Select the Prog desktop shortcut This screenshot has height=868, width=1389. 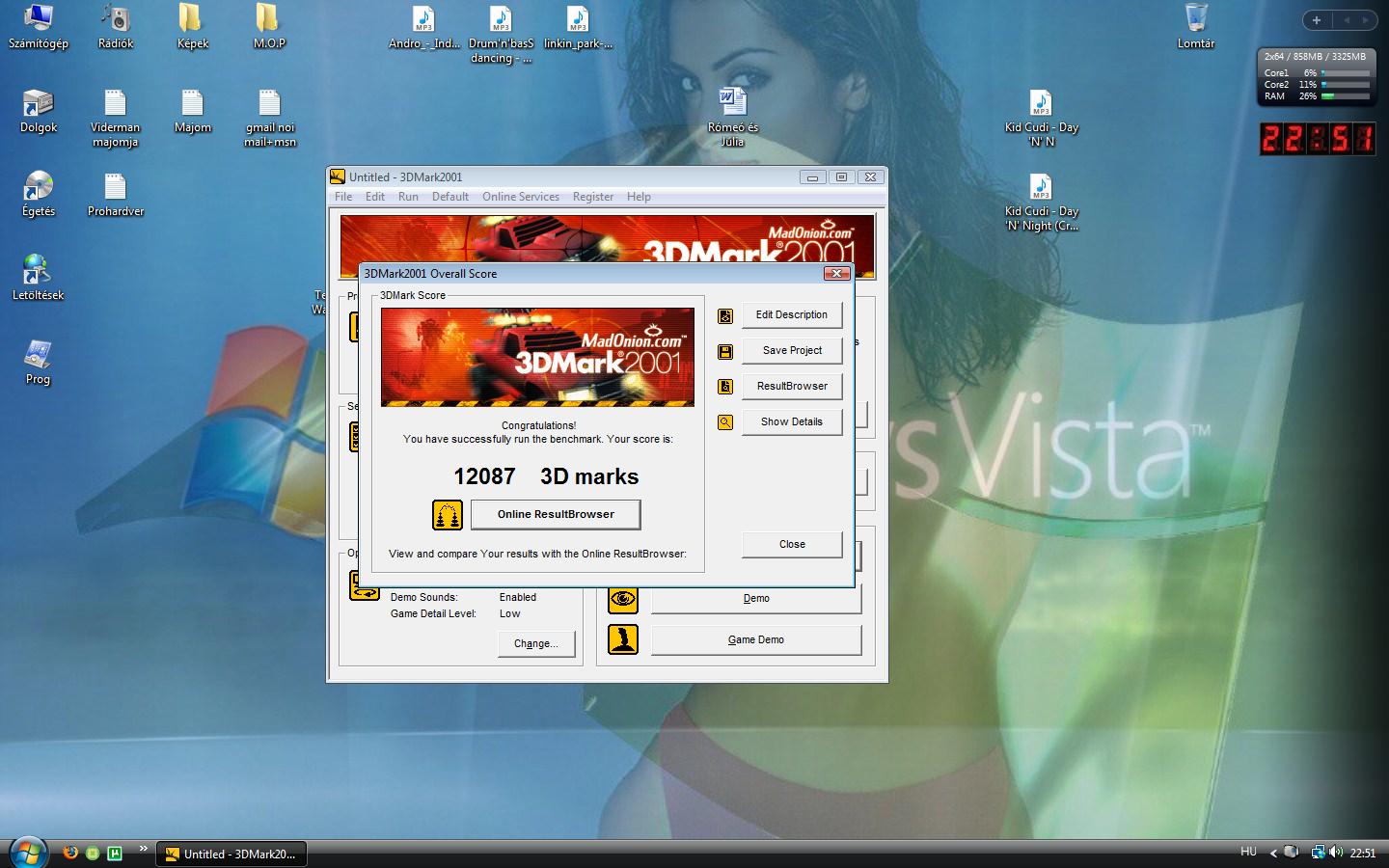pos(38,362)
